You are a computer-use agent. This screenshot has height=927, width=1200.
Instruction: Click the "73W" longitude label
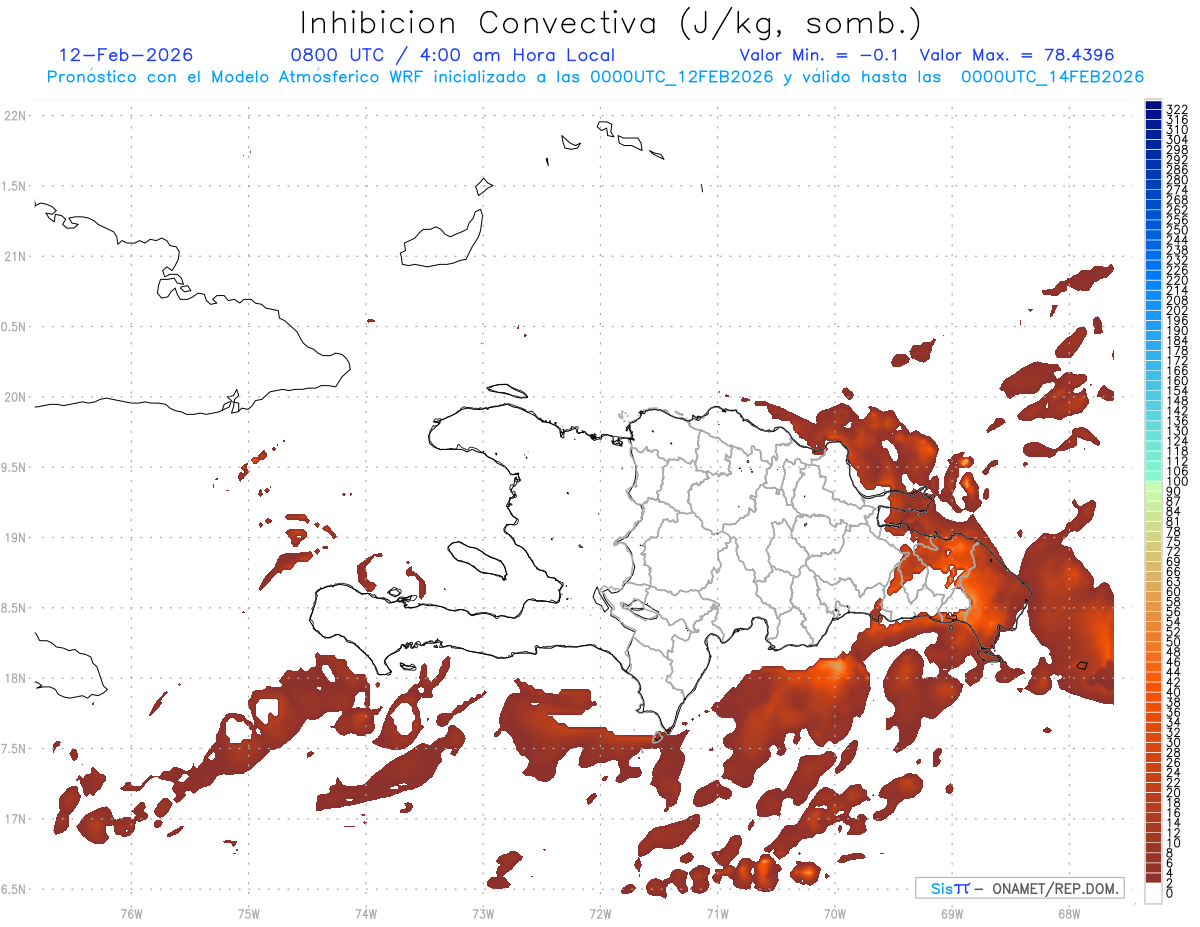click(483, 912)
